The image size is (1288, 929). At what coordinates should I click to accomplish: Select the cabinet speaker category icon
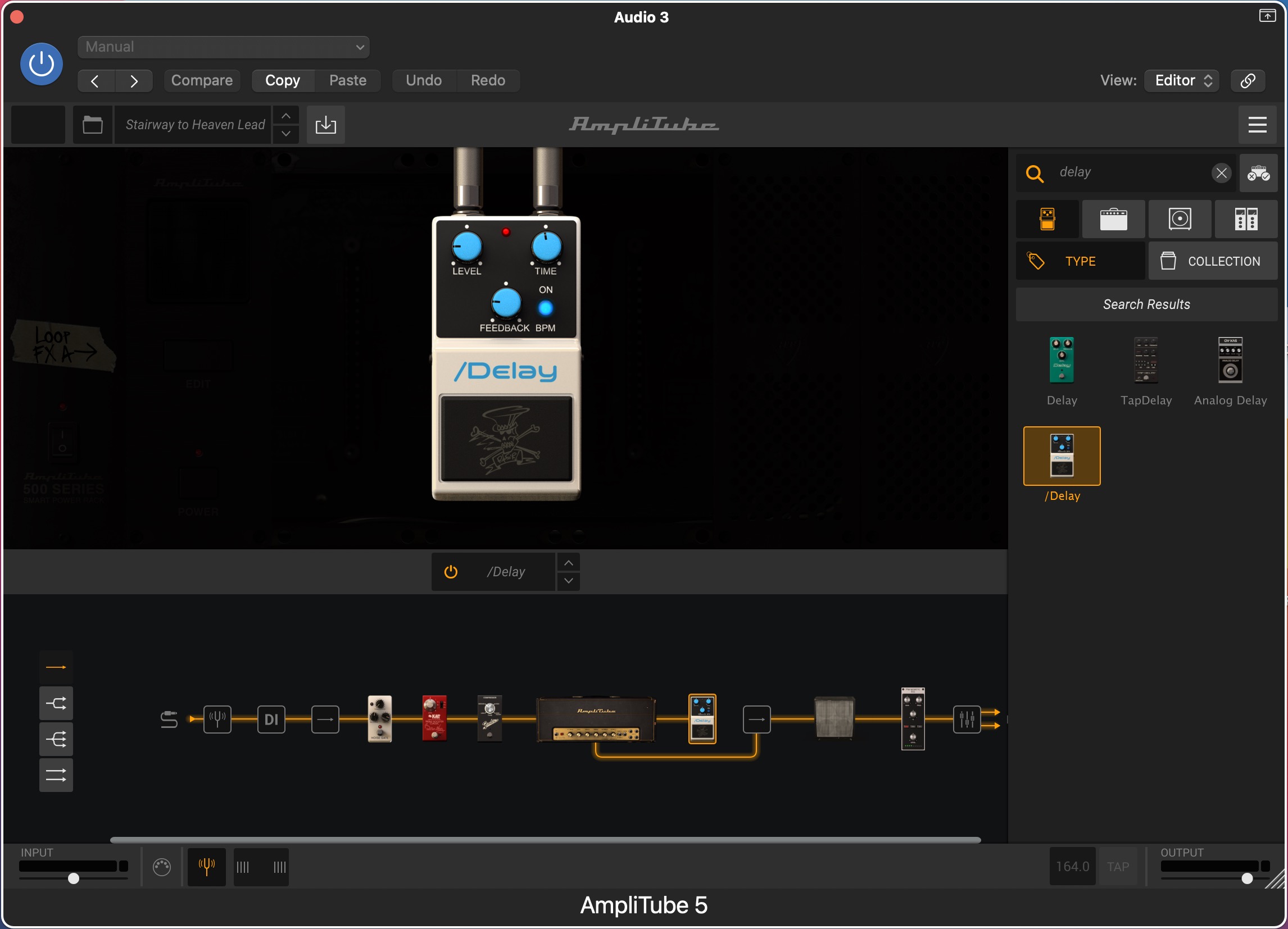point(1180,219)
